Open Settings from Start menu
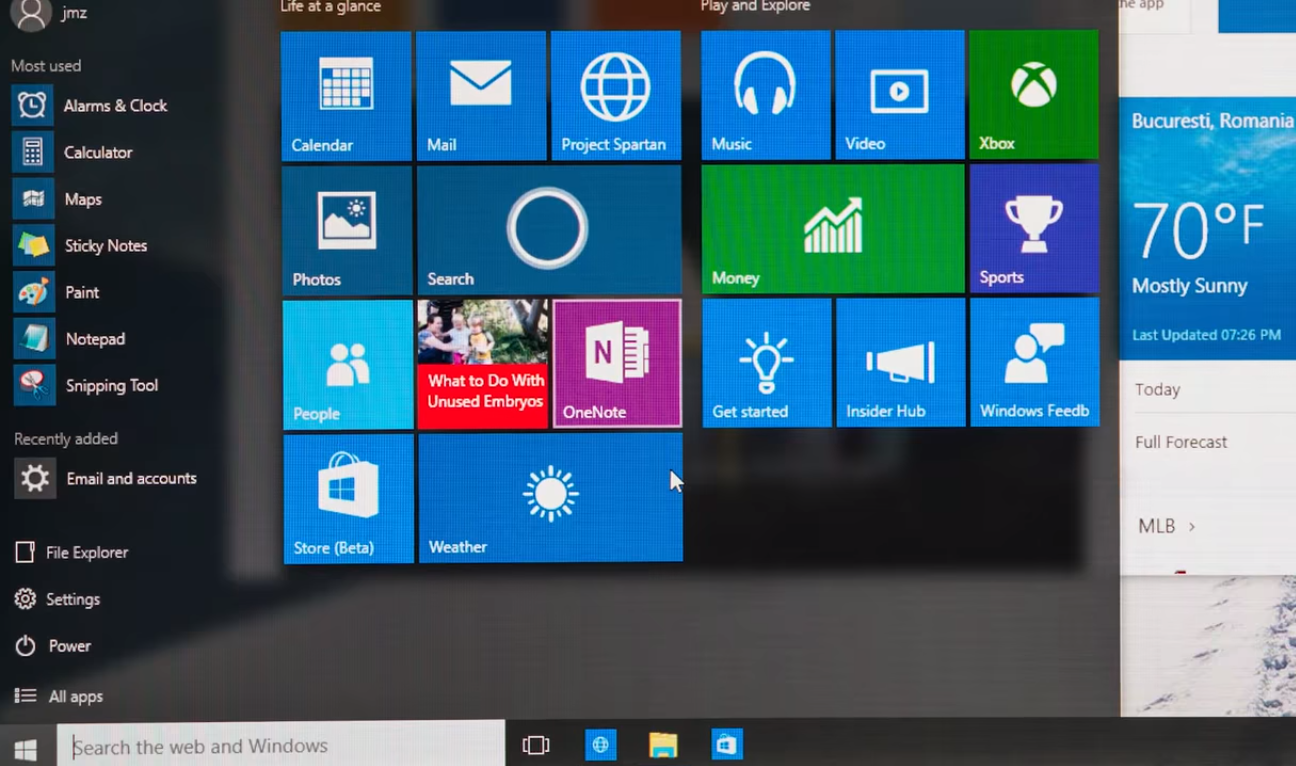 click(x=58, y=599)
